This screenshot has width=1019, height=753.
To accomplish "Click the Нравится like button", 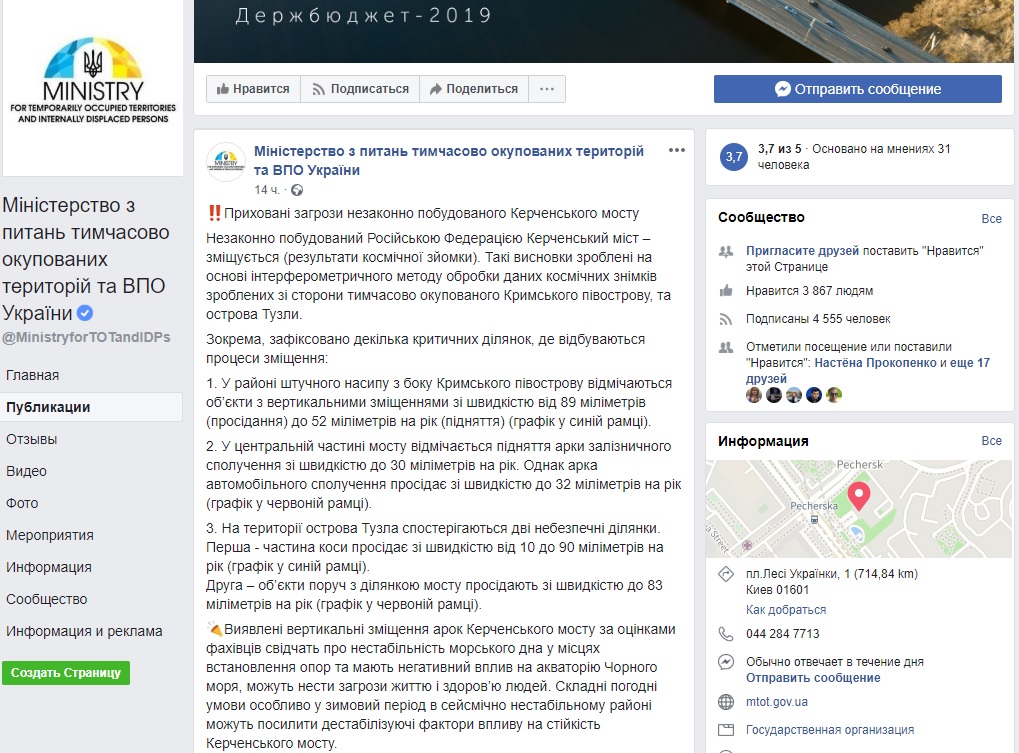I will [x=253, y=89].
